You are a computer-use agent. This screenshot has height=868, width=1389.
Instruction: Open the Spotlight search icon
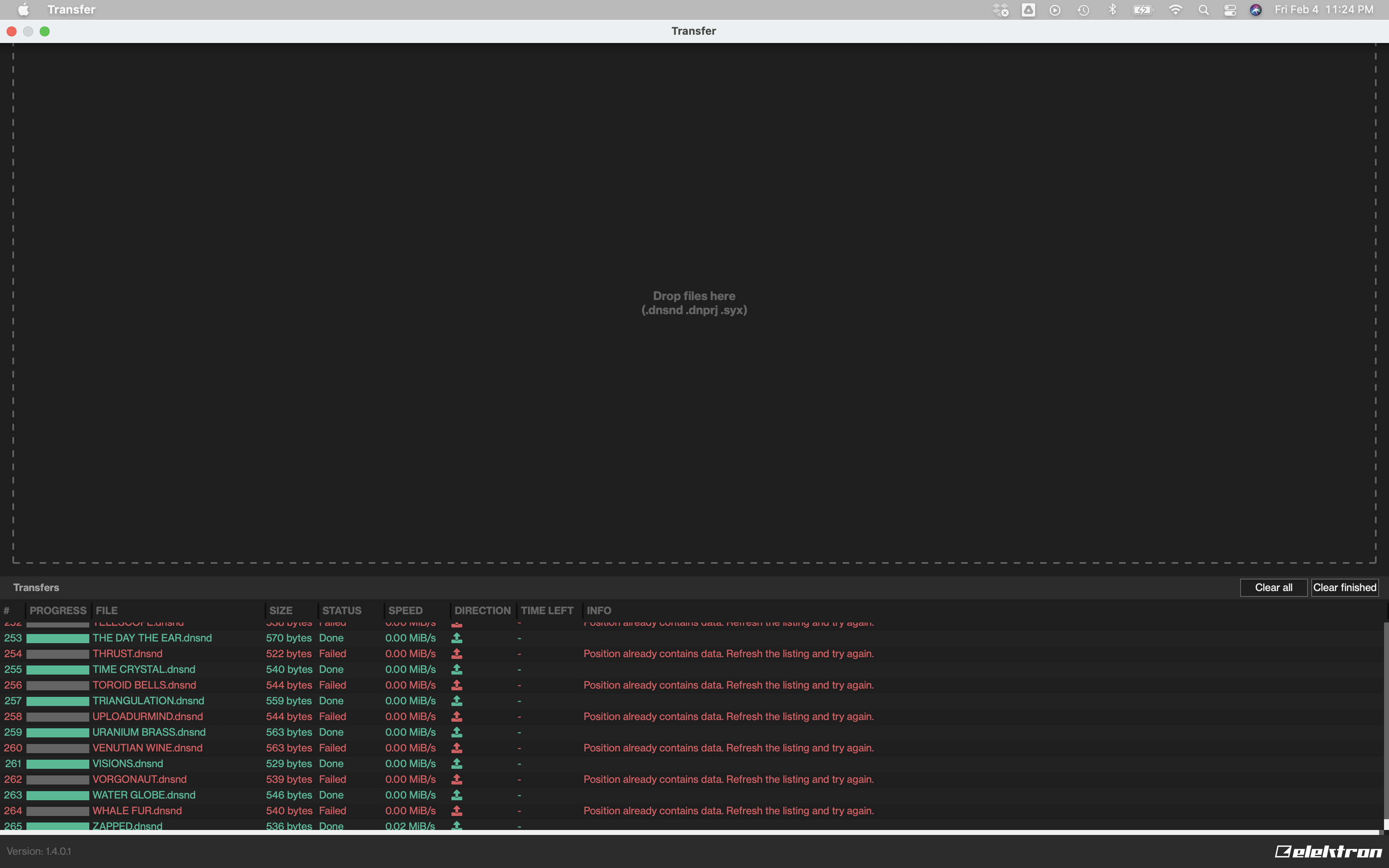1203,10
